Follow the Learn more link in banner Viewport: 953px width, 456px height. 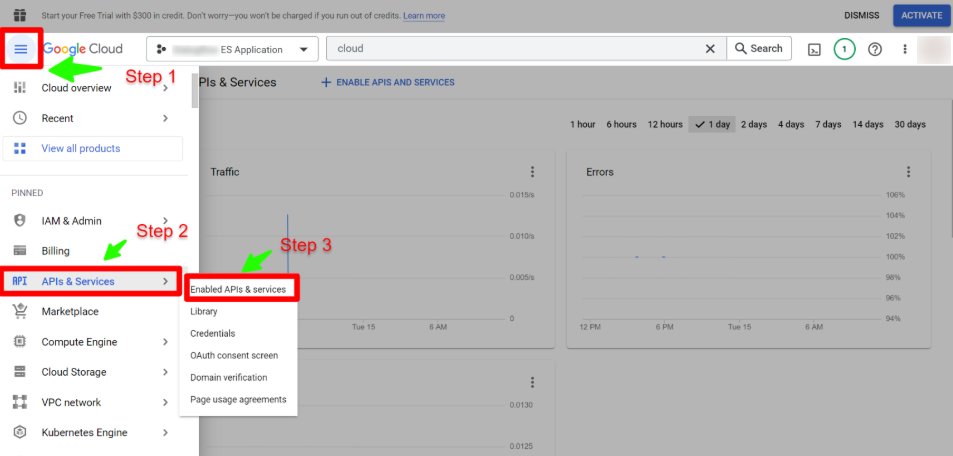point(424,16)
